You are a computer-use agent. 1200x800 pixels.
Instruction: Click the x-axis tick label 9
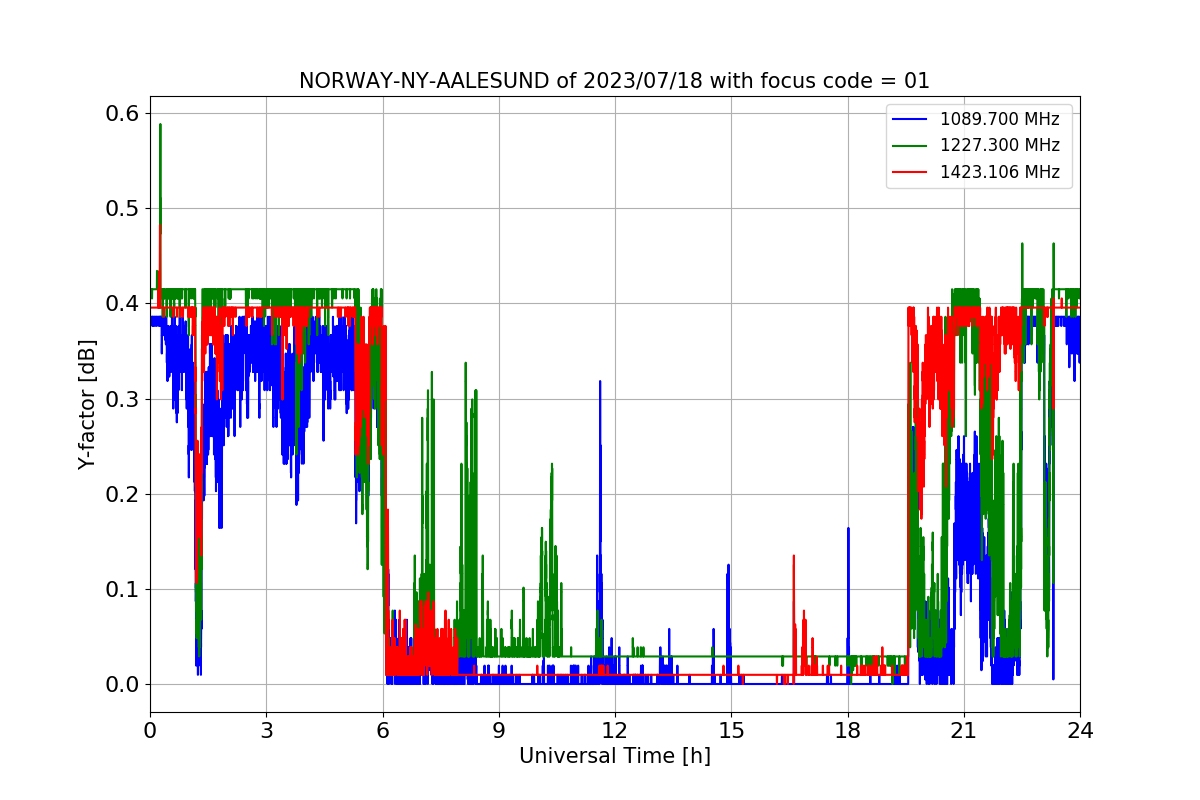tap(499, 729)
